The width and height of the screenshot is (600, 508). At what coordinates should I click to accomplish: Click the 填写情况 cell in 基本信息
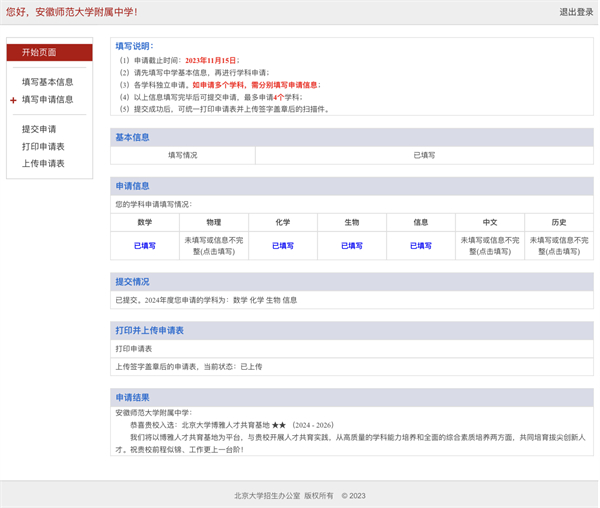click(183, 155)
